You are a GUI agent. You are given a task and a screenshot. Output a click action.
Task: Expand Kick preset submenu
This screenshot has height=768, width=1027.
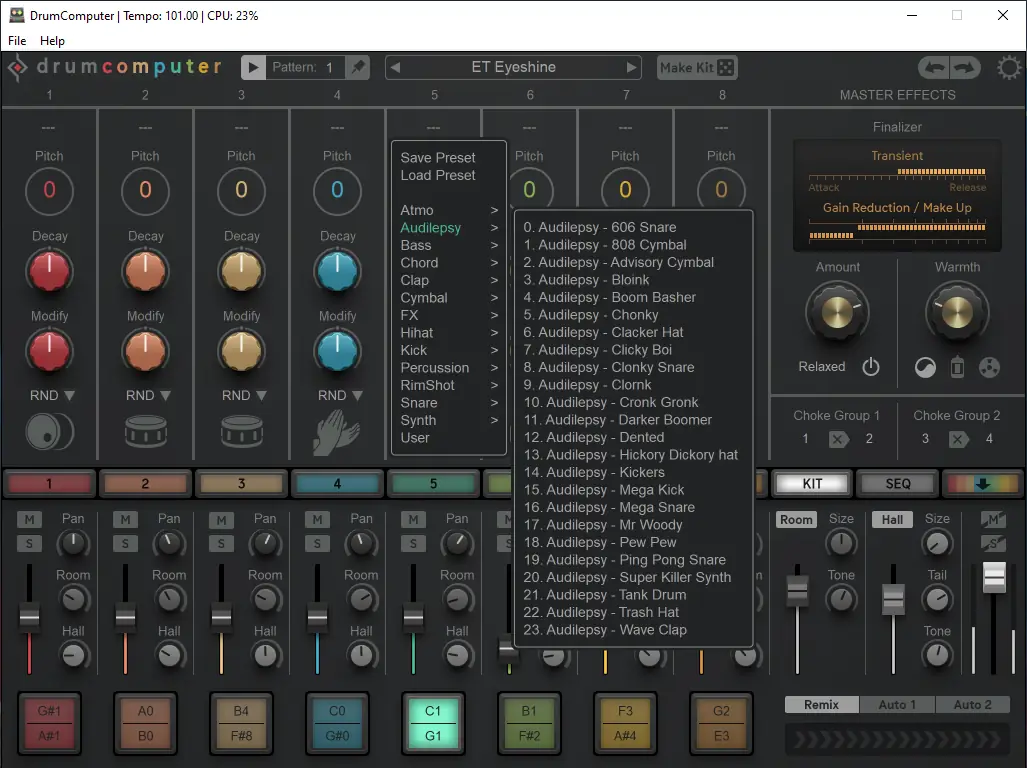tap(449, 350)
